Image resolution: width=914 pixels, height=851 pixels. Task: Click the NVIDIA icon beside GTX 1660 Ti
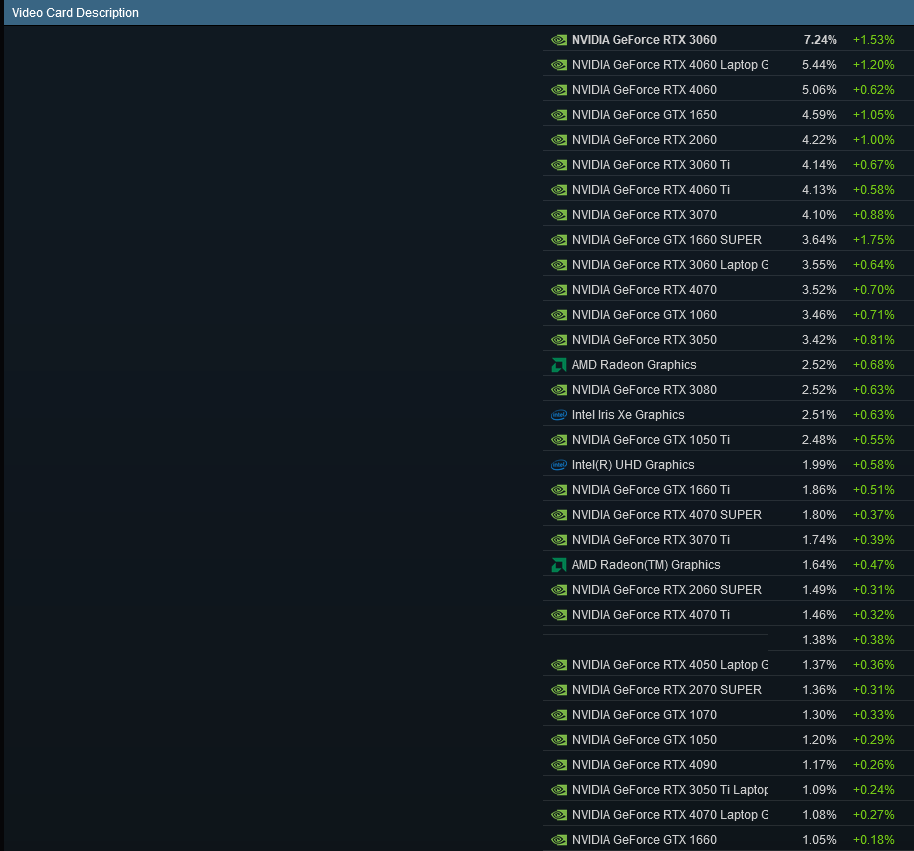pos(558,490)
